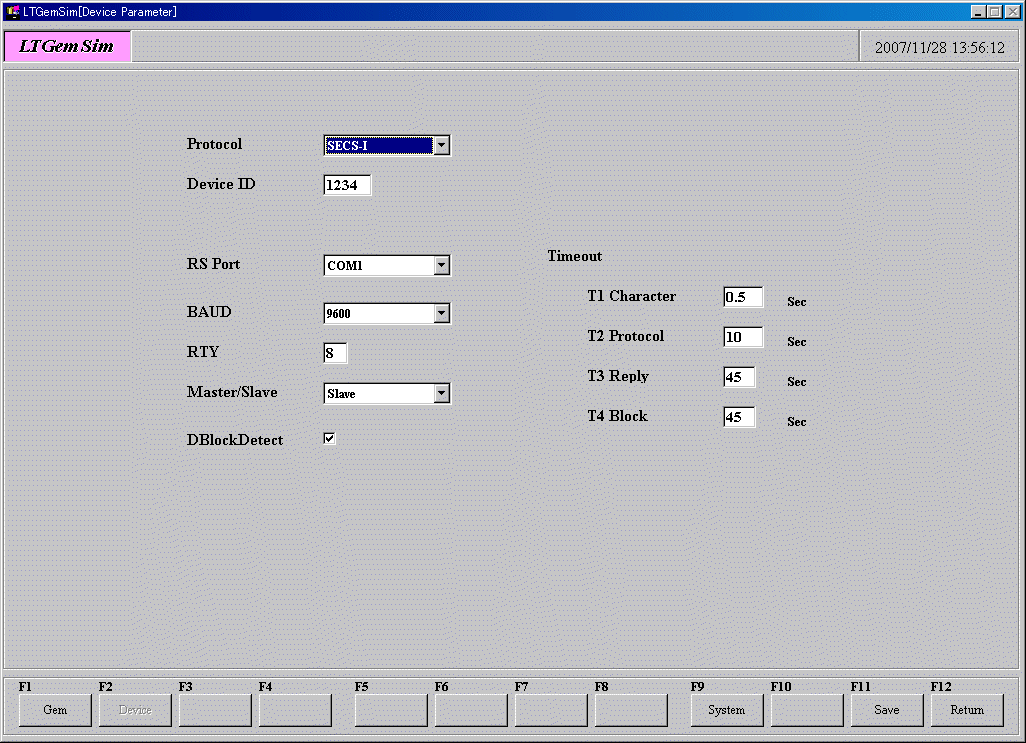Click the Device ID input field
This screenshot has width=1026, height=743.
[x=347, y=185]
